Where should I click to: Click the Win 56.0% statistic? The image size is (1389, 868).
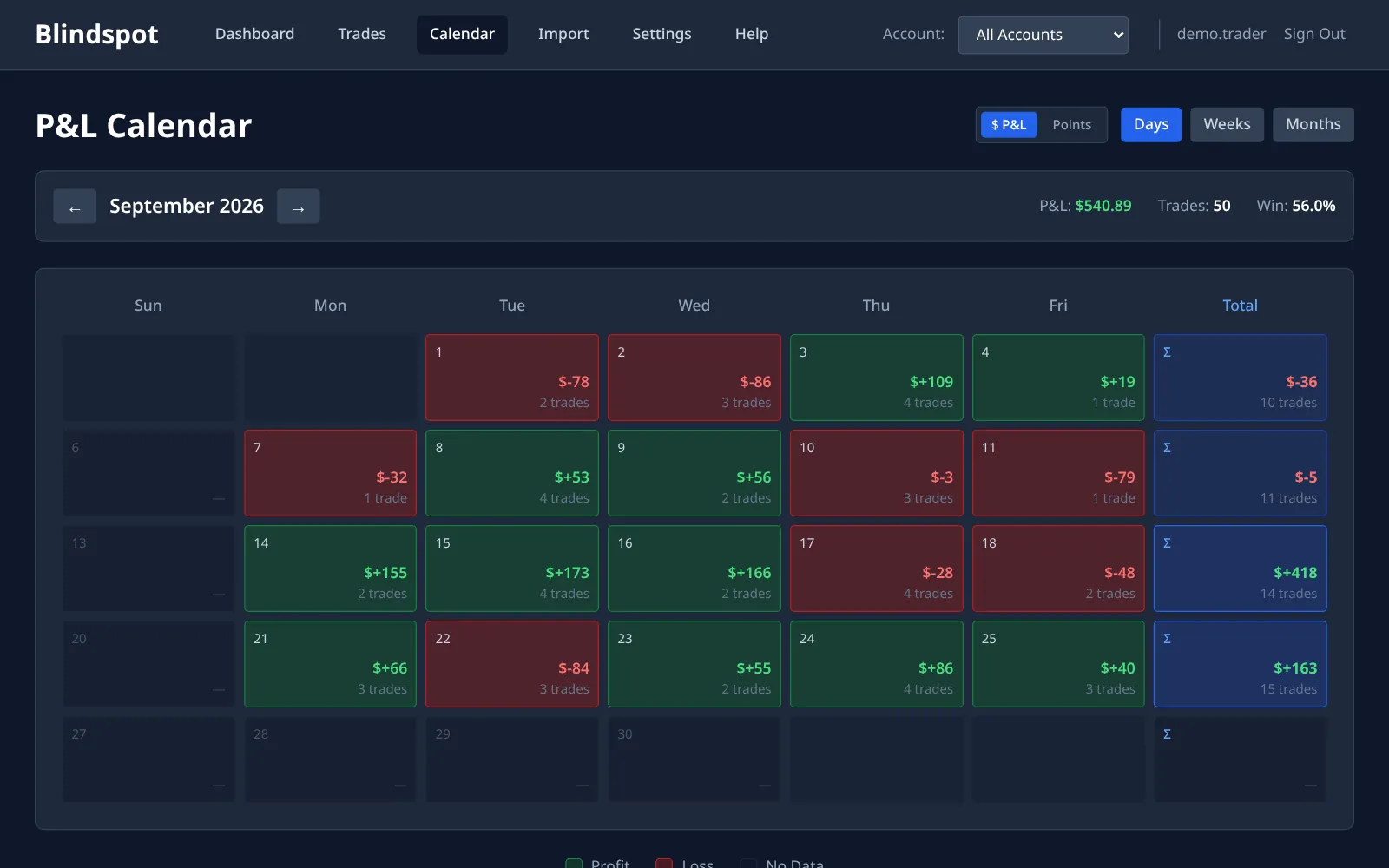[x=1296, y=206]
